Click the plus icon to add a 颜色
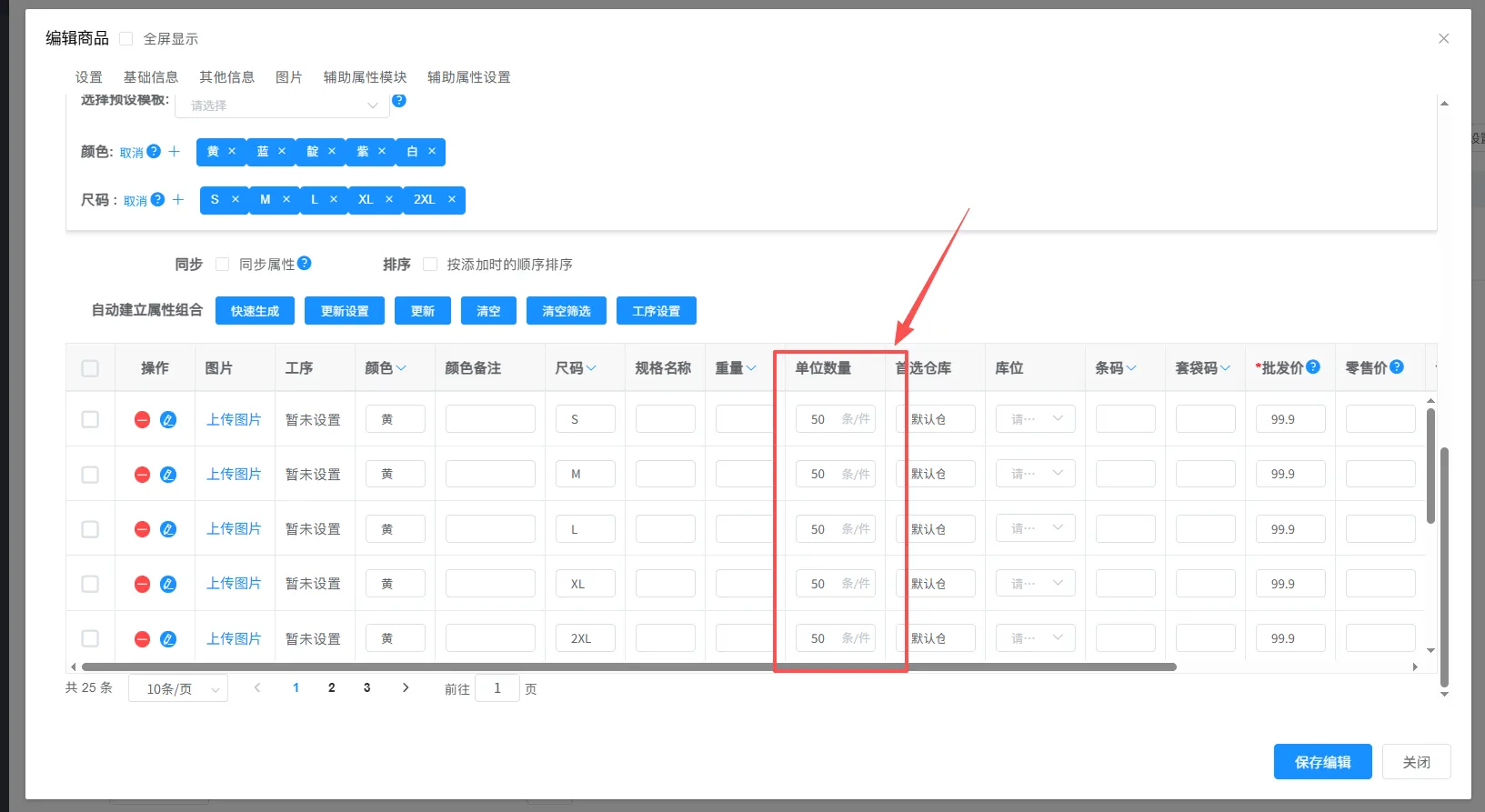1485x812 pixels. point(175,152)
